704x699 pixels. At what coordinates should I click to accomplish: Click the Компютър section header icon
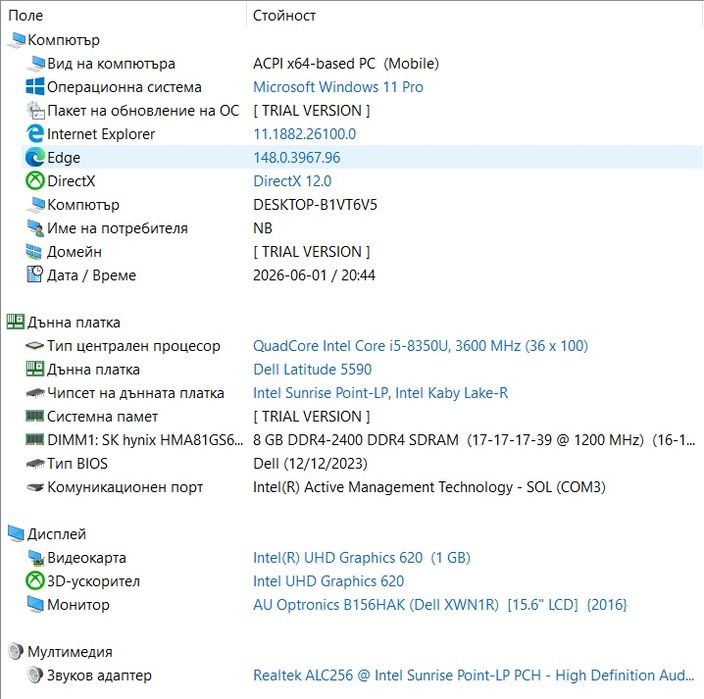coord(16,40)
